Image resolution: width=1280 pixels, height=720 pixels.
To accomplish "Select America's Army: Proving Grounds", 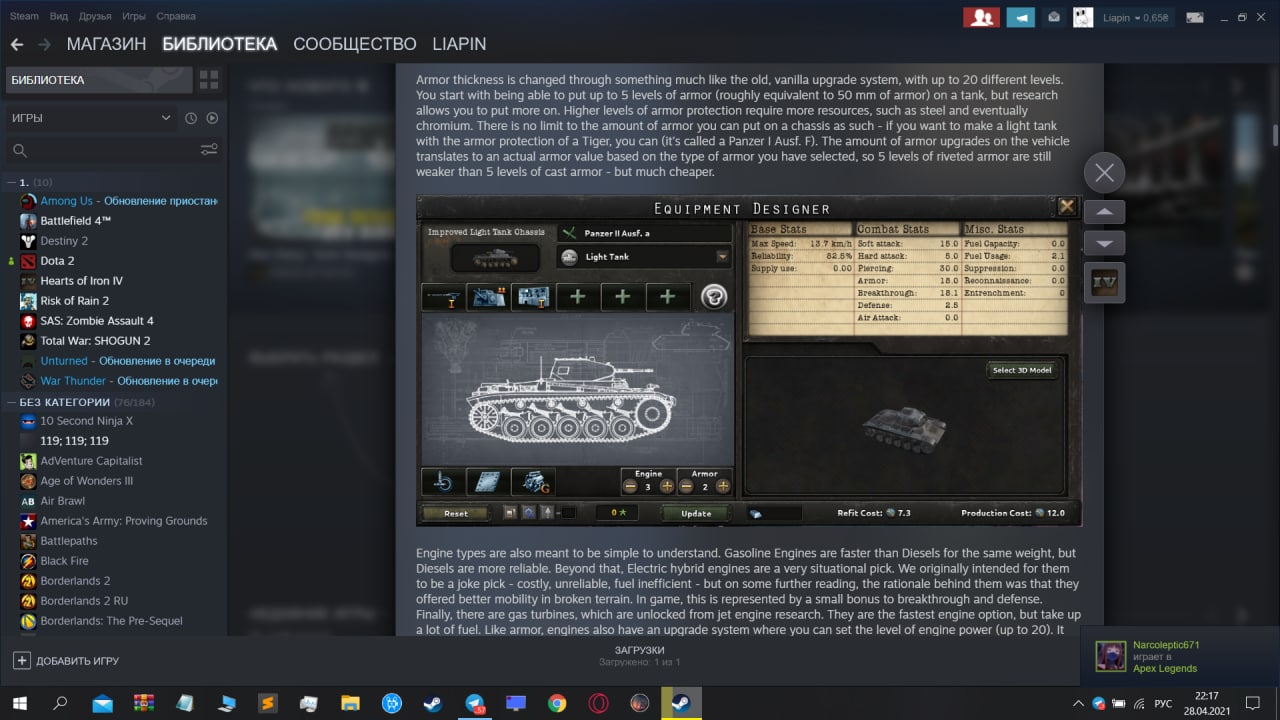I will point(118,521).
